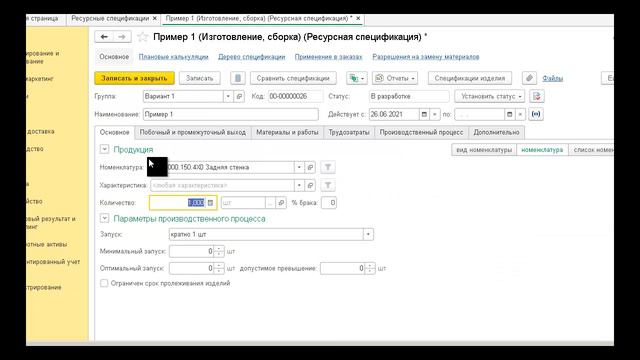Open the Характеристика link icon
Screen dimensions: 640x360
click(310, 185)
